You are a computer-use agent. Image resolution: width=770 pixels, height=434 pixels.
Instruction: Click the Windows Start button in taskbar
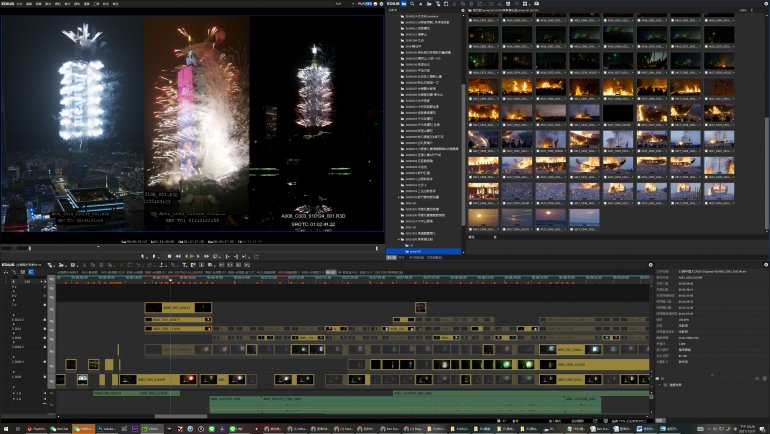coord(5,429)
